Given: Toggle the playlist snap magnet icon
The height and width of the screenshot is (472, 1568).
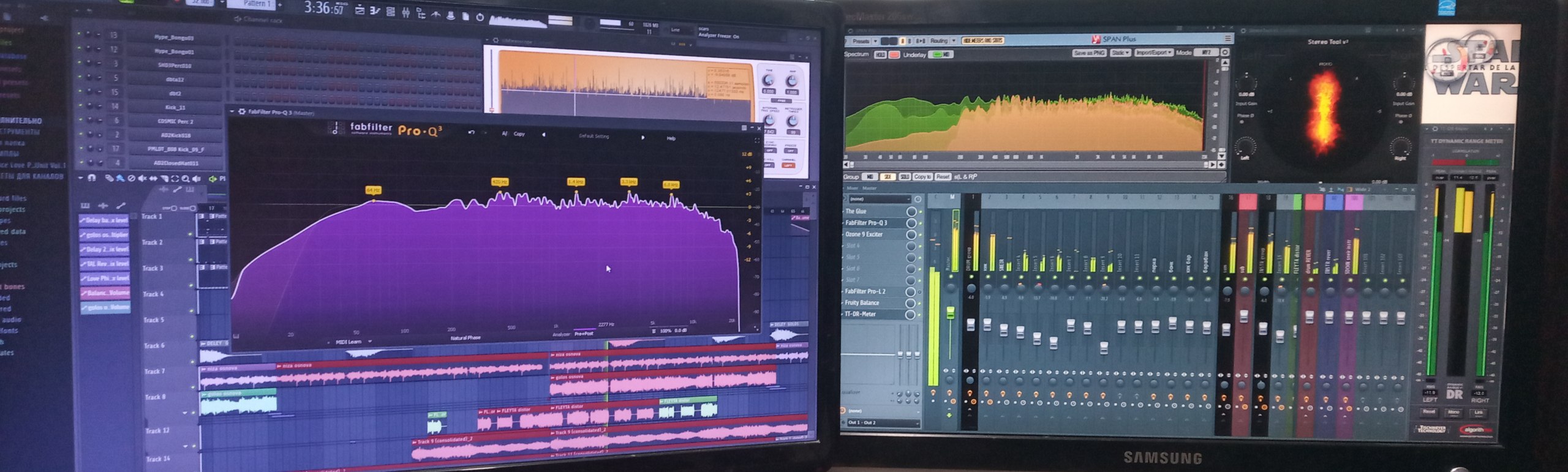Looking at the screenshot, I should [92, 179].
